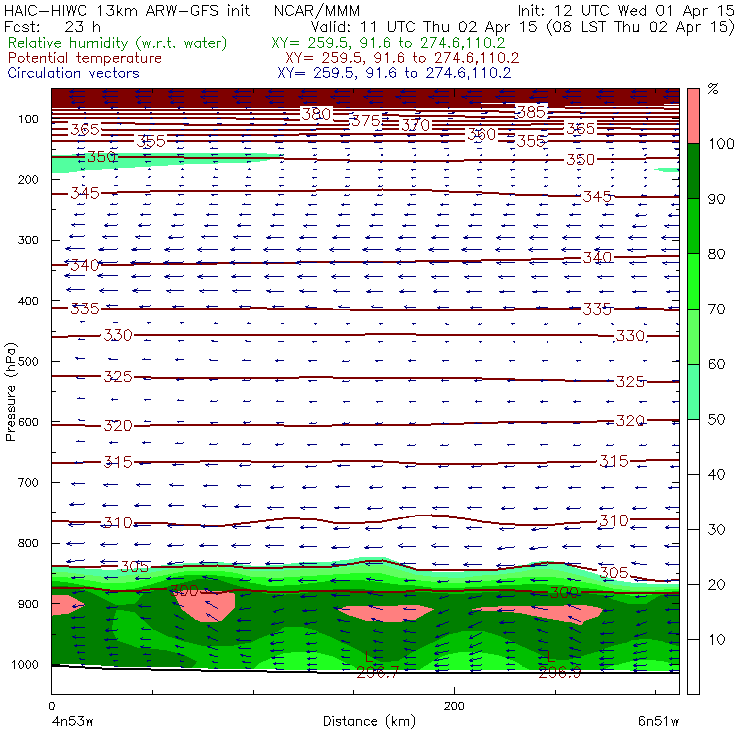Viewport: 740px width, 740px height.
Task: Click the '6n51w' end location label
Action: click(x=658, y=722)
